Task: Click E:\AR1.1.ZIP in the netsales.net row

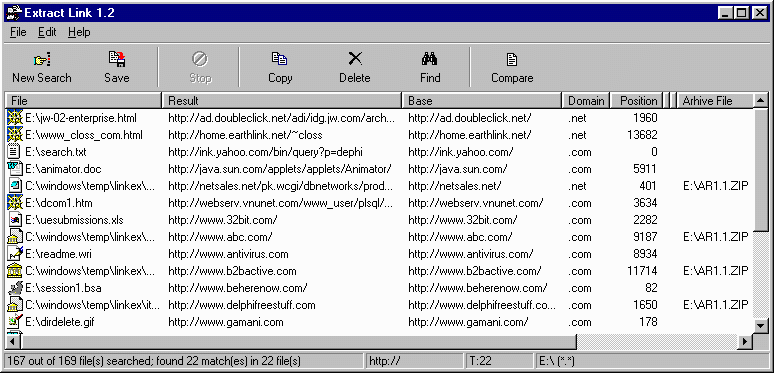Action: [716, 186]
